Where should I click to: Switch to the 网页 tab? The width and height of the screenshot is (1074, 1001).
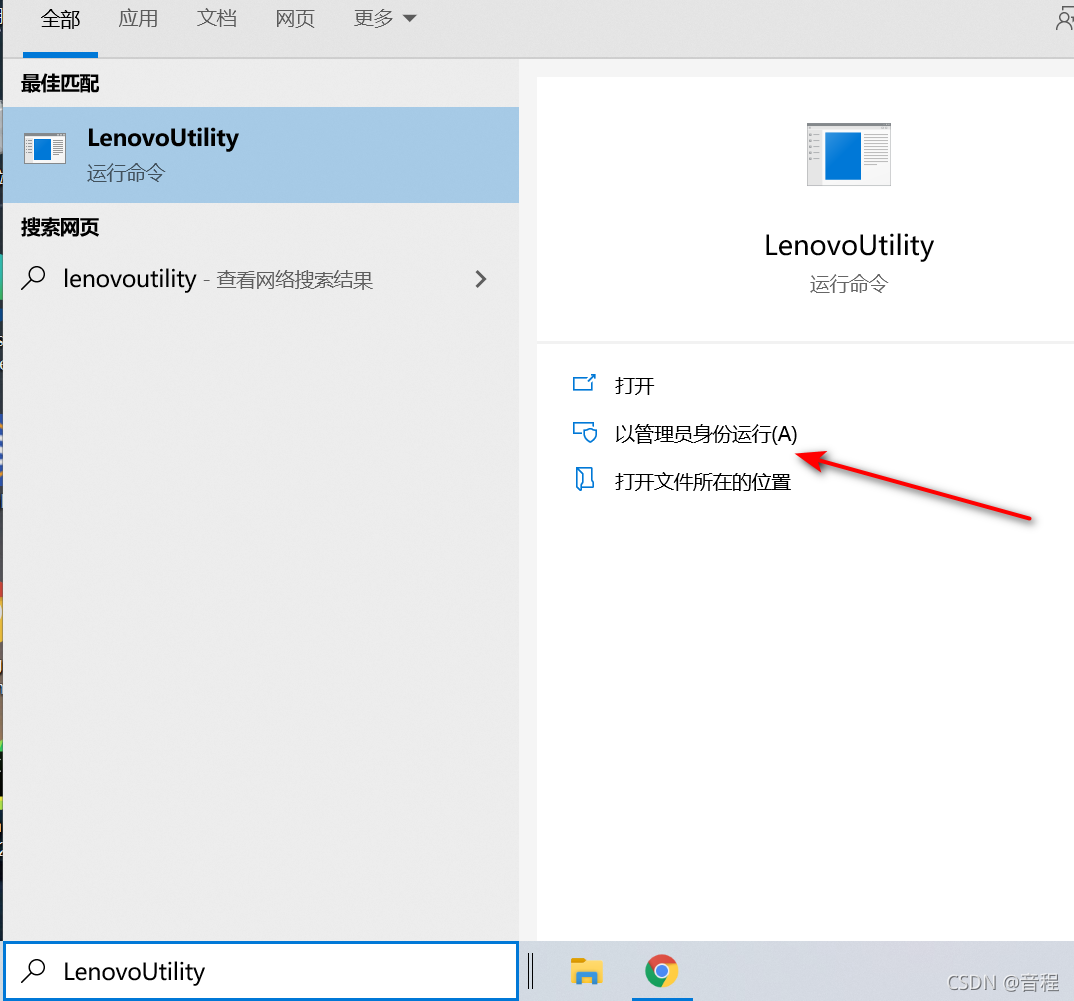click(x=295, y=18)
